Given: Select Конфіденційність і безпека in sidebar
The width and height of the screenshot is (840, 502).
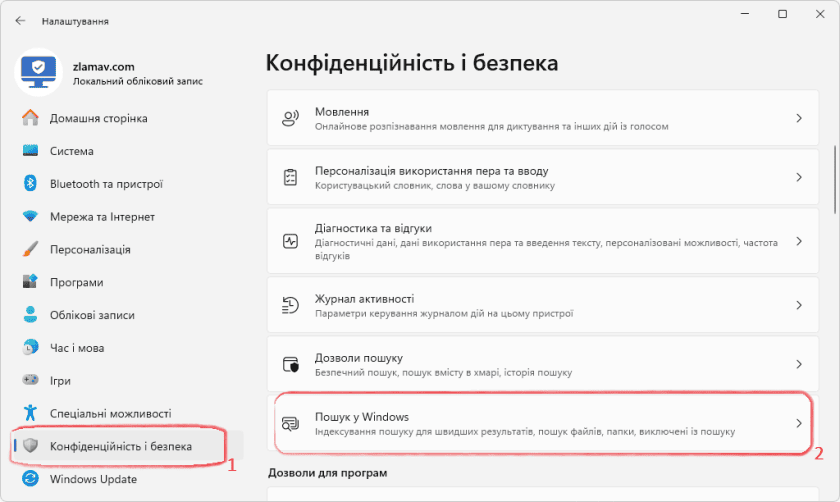Looking at the screenshot, I should (x=128, y=446).
